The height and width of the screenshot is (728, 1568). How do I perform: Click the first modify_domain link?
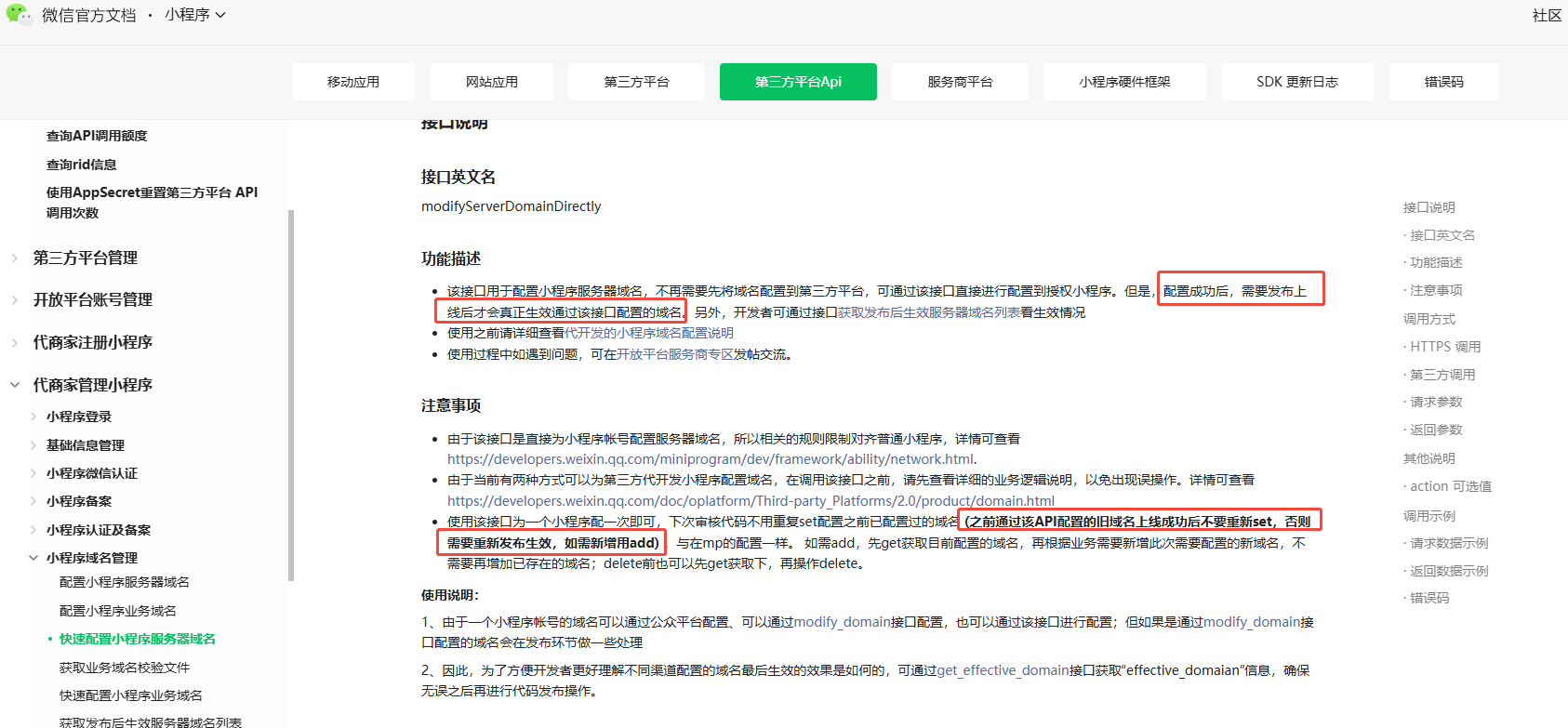click(843, 622)
